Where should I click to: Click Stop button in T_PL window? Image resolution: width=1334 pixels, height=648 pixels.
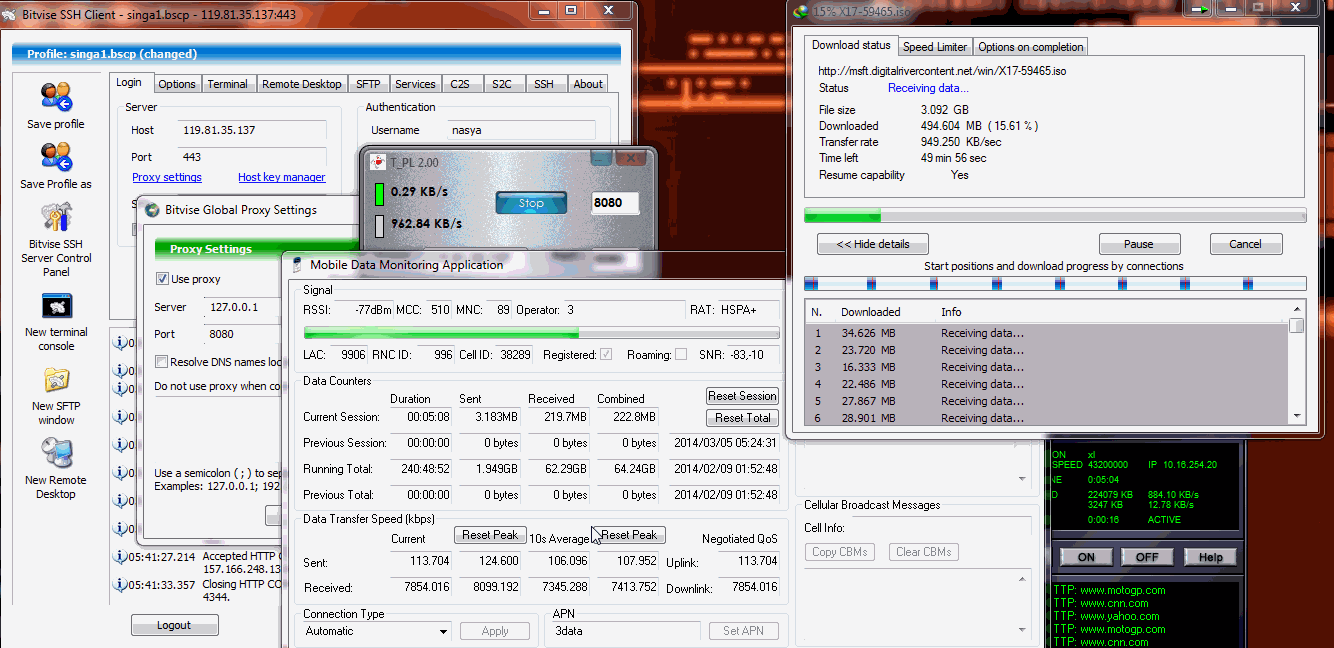(x=531, y=203)
